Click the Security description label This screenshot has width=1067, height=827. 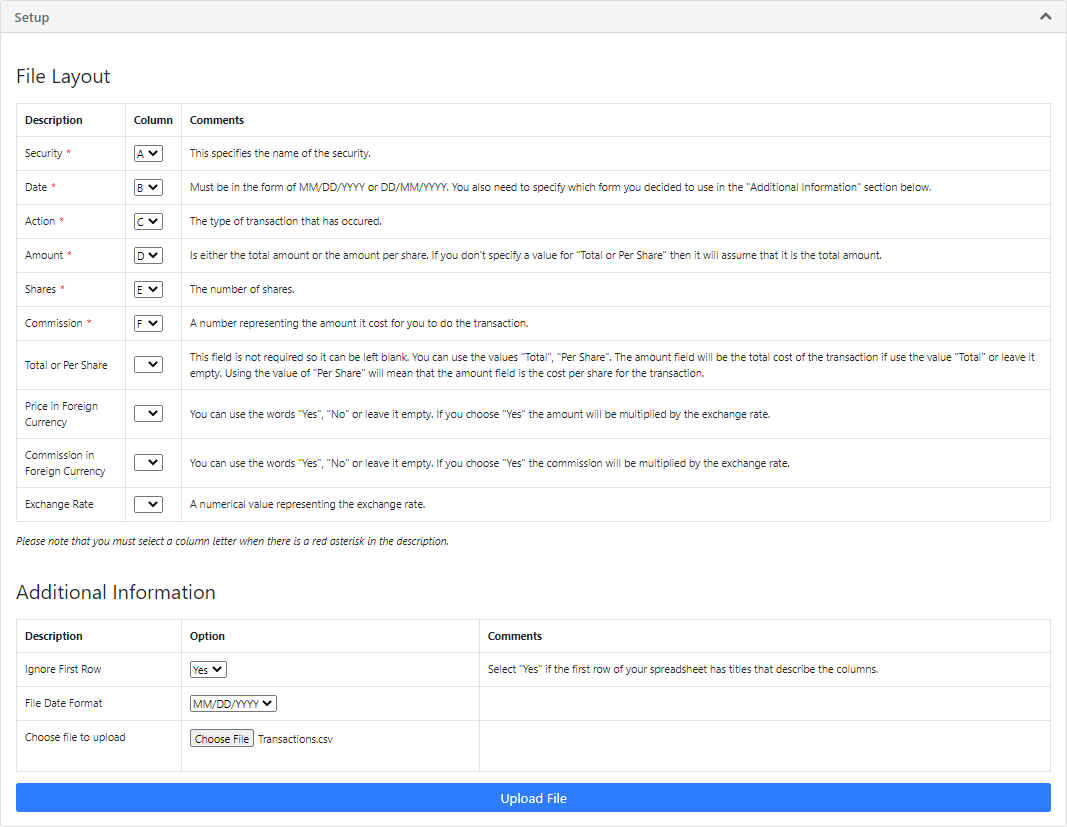(x=44, y=153)
